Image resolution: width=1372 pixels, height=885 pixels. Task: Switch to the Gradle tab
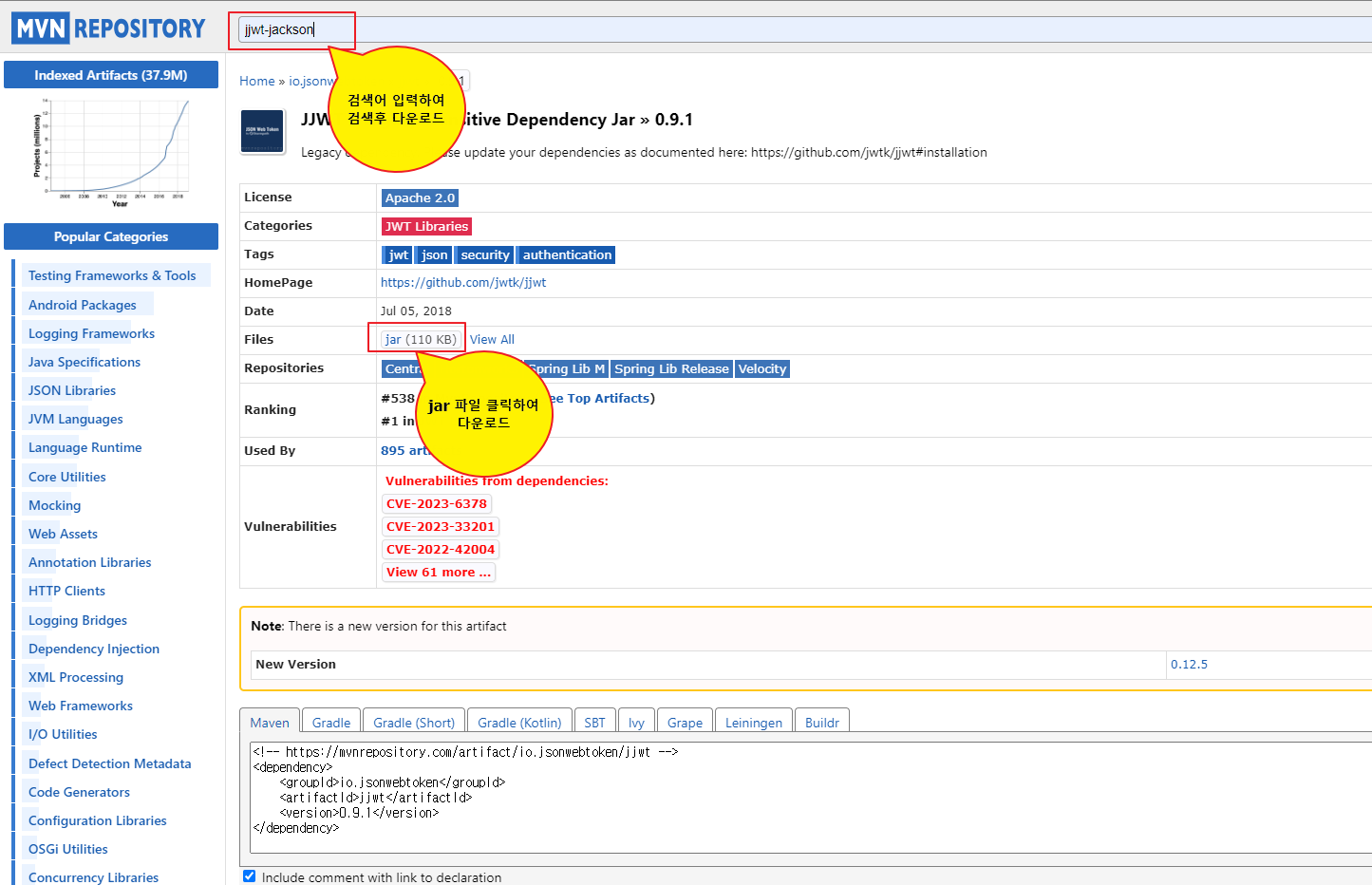coord(331,723)
